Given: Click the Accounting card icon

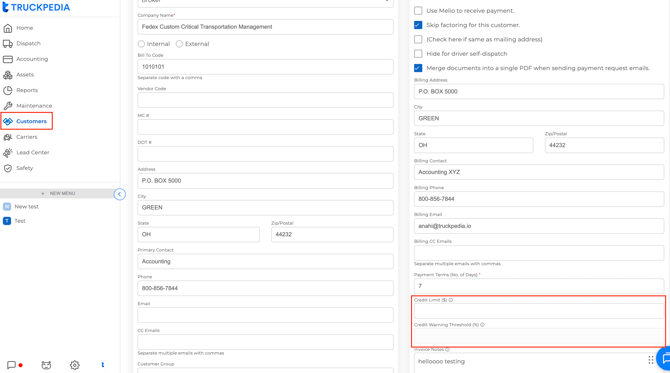Looking at the screenshot, I should coord(8,59).
